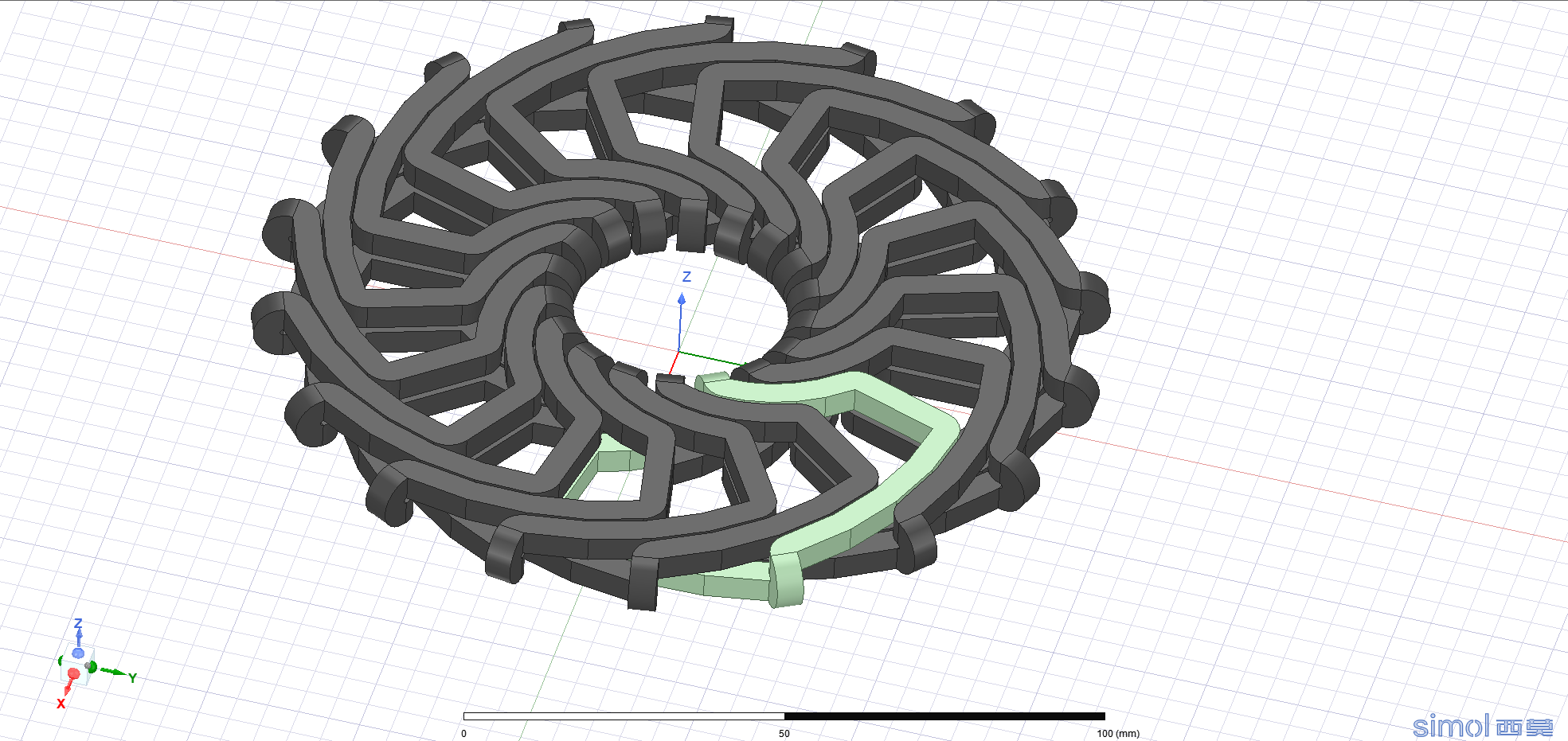This screenshot has height=741, width=1568.
Task: Click the gray corner ball of orientation gizmo
Action: coord(88,665)
